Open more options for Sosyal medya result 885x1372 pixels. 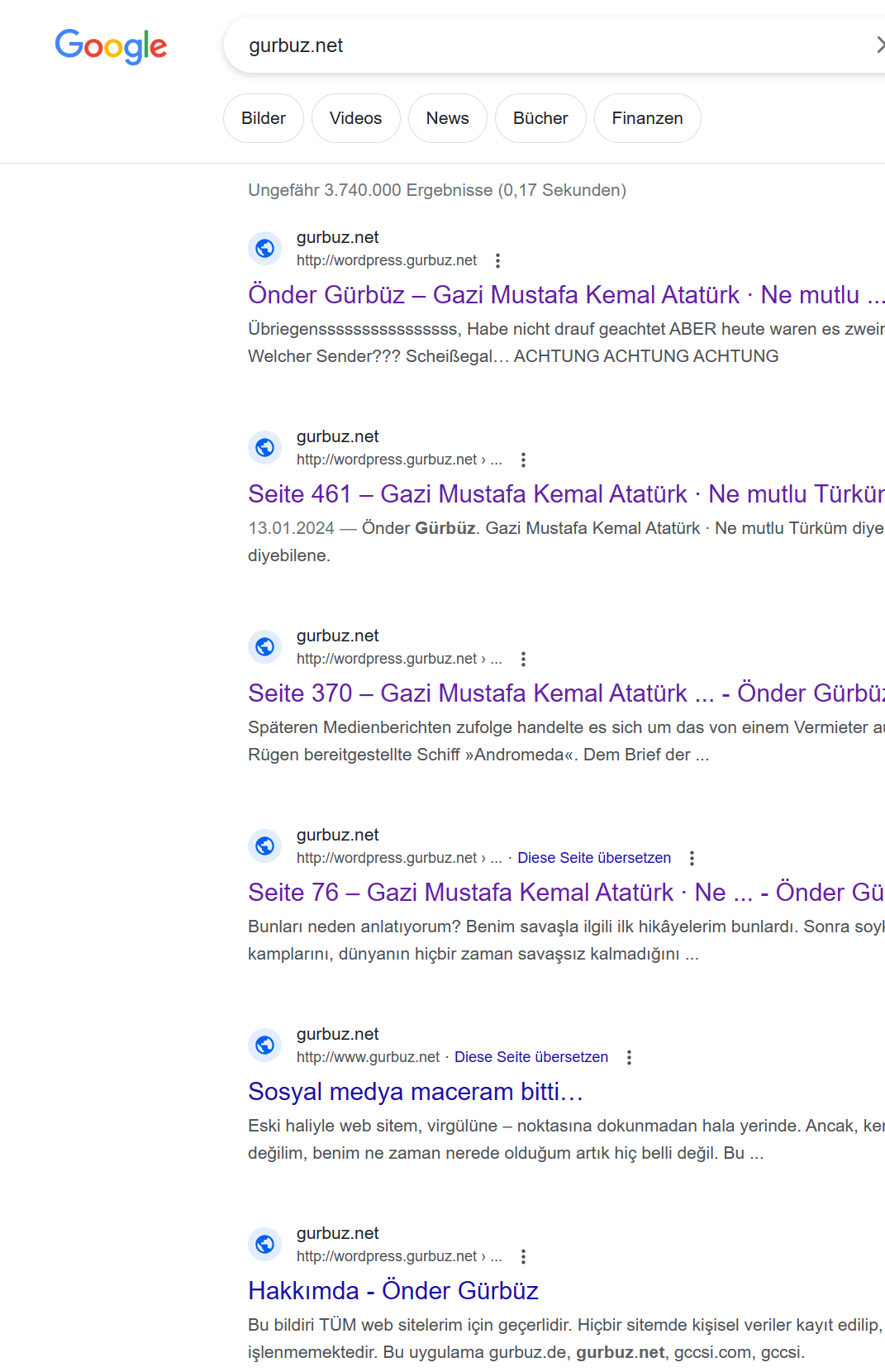(629, 1058)
